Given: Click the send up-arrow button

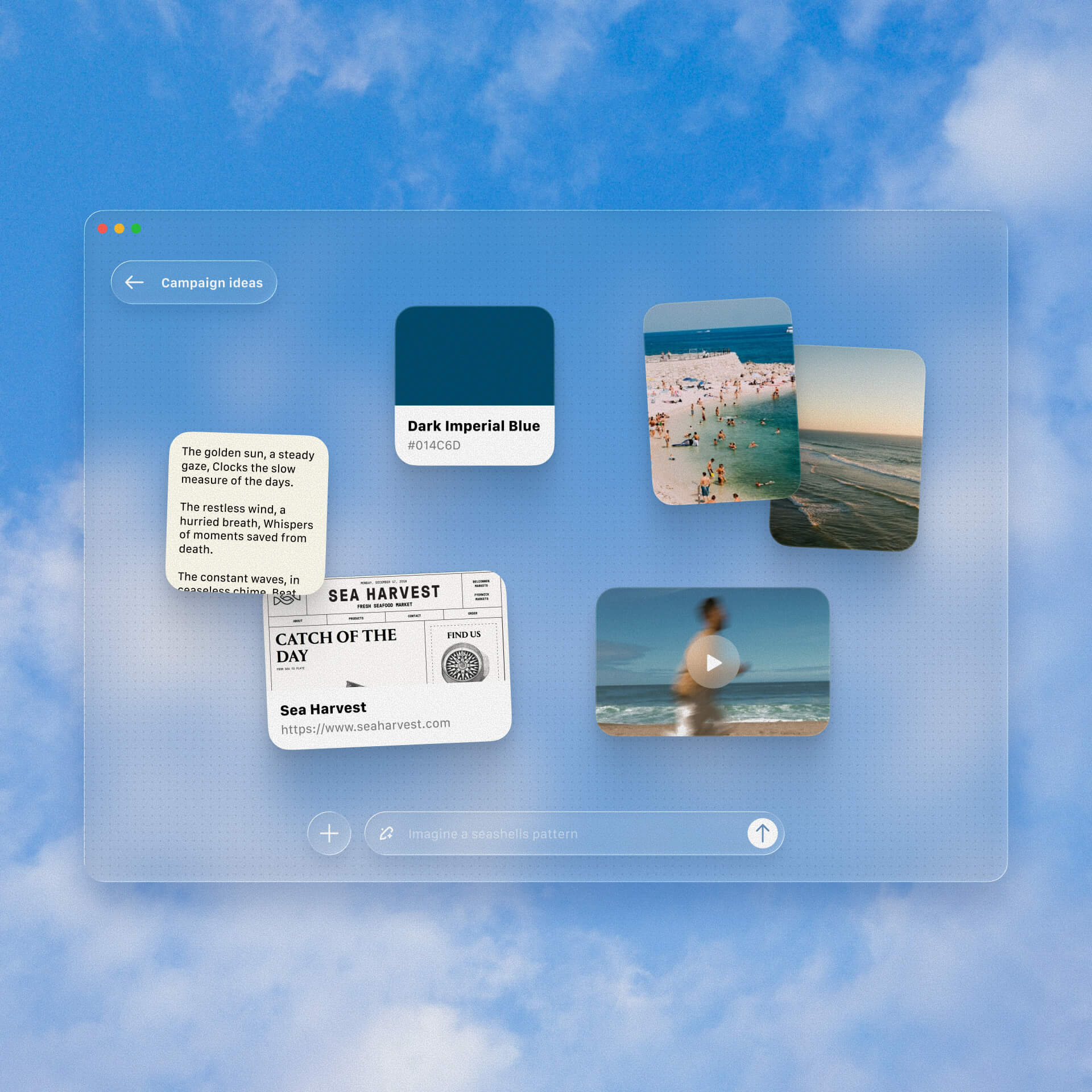Looking at the screenshot, I should 762,833.
